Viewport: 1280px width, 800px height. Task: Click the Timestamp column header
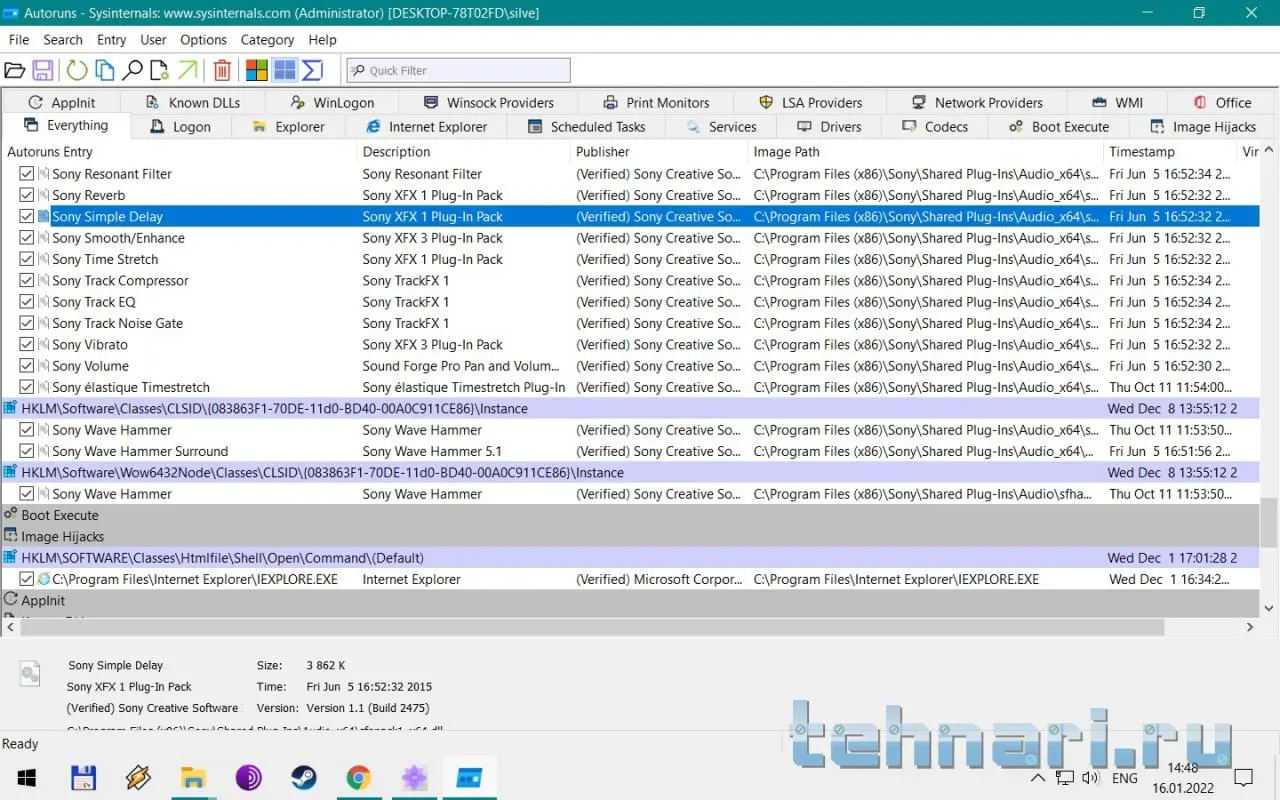click(1141, 152)
